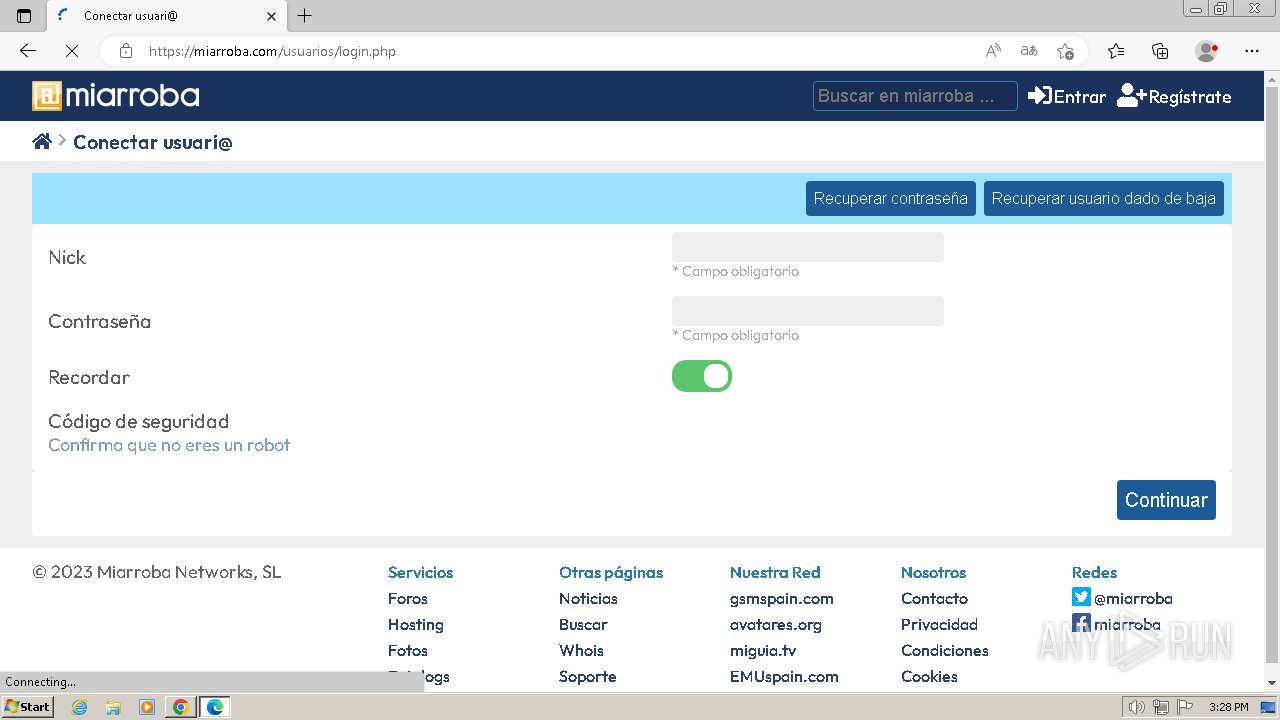The width and height of the screenshot is (1280, 720).
Task: Focus the Buscar en miarroba search box
Action: (915, 96)
